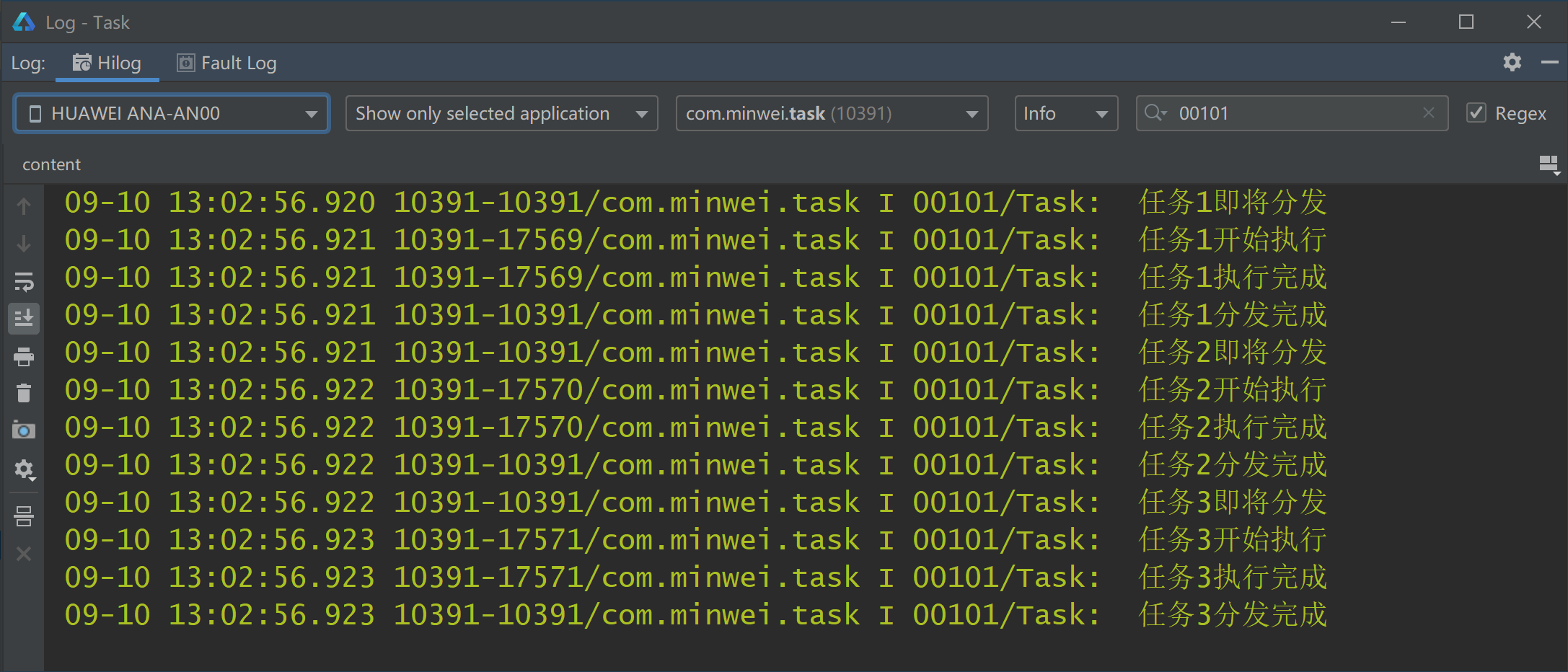Screen dimensions: 1568x672
Task: Click the sidebar X icon
Action: pos(24,554)
